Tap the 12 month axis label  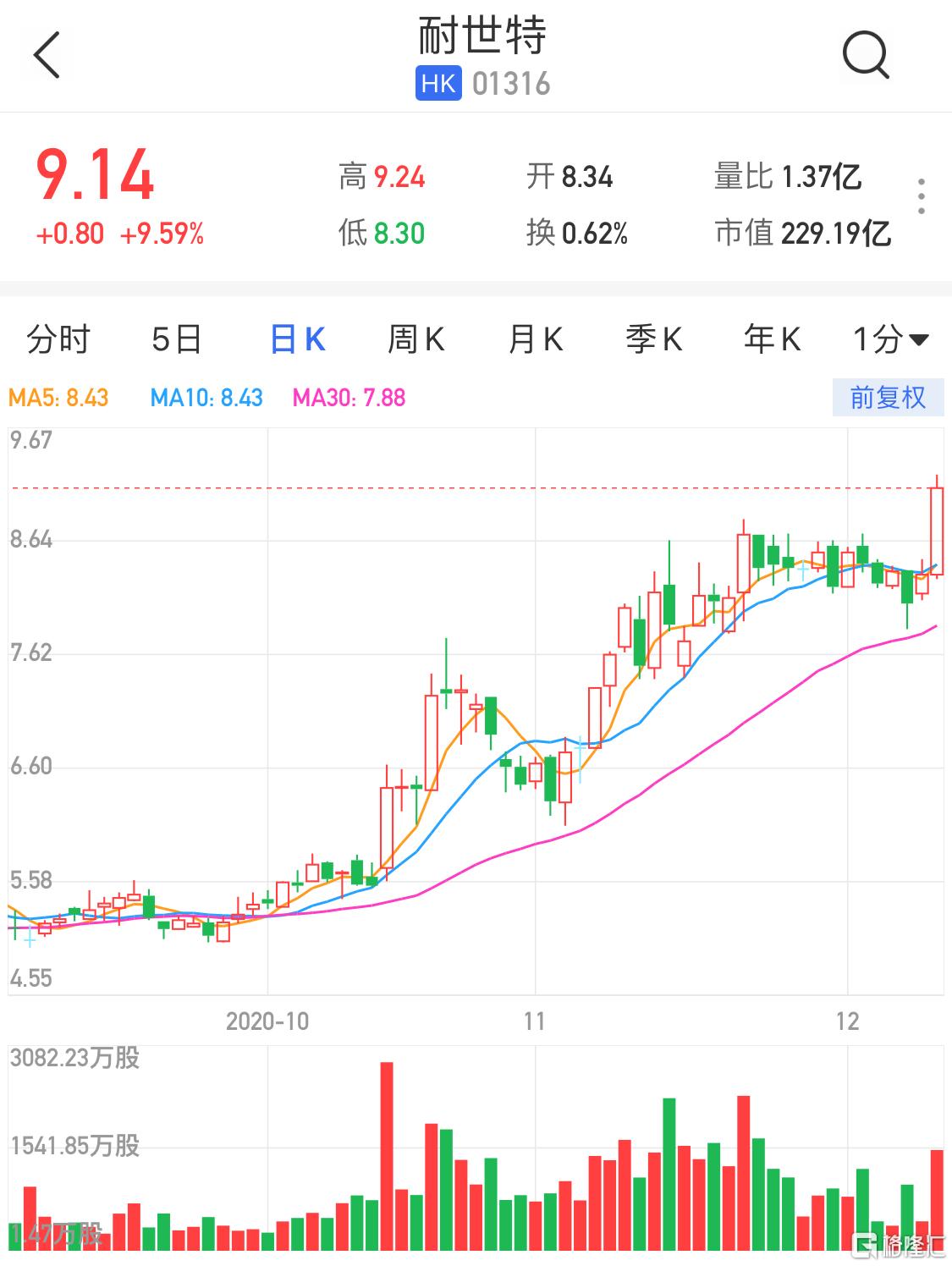click(x=847, y=1021)
